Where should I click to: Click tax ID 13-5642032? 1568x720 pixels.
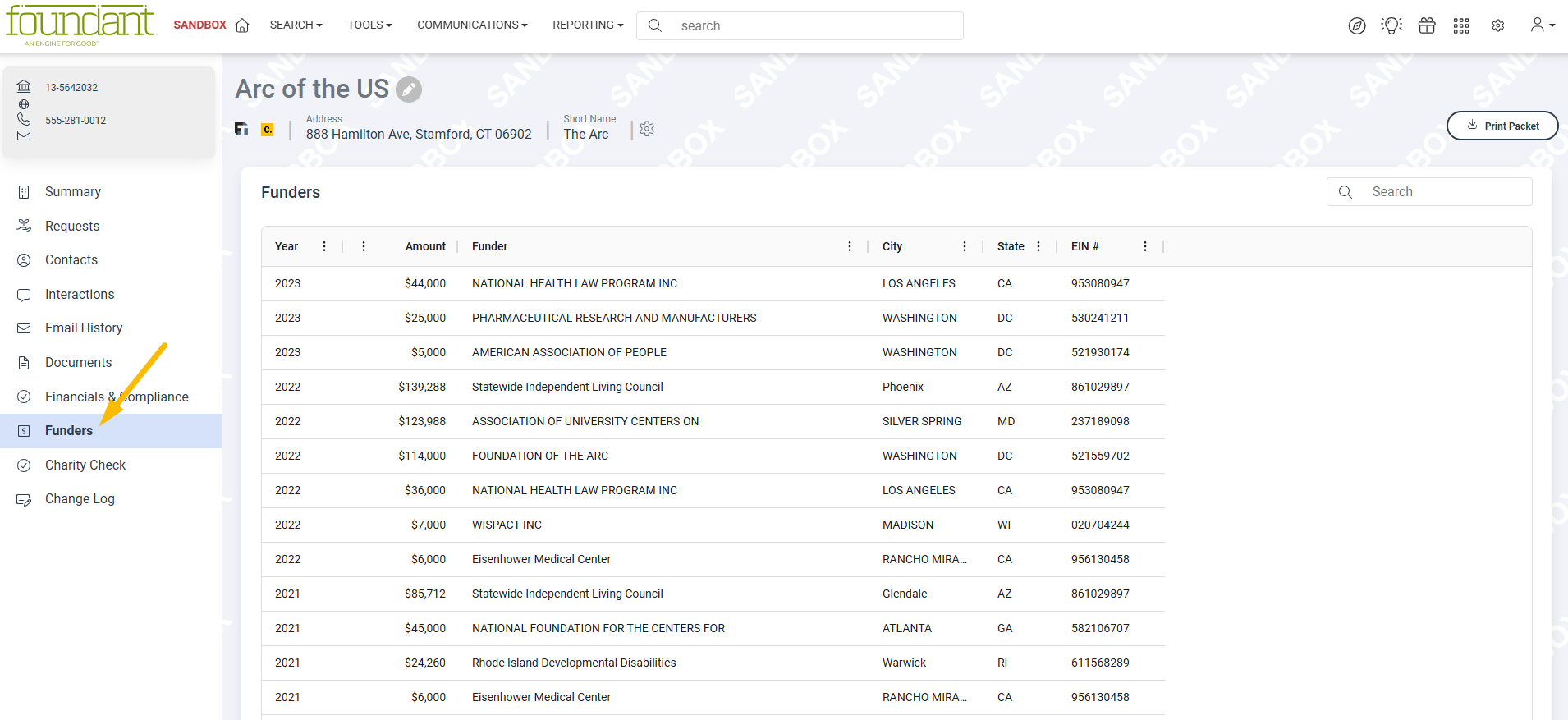click(x=71, y=87)
